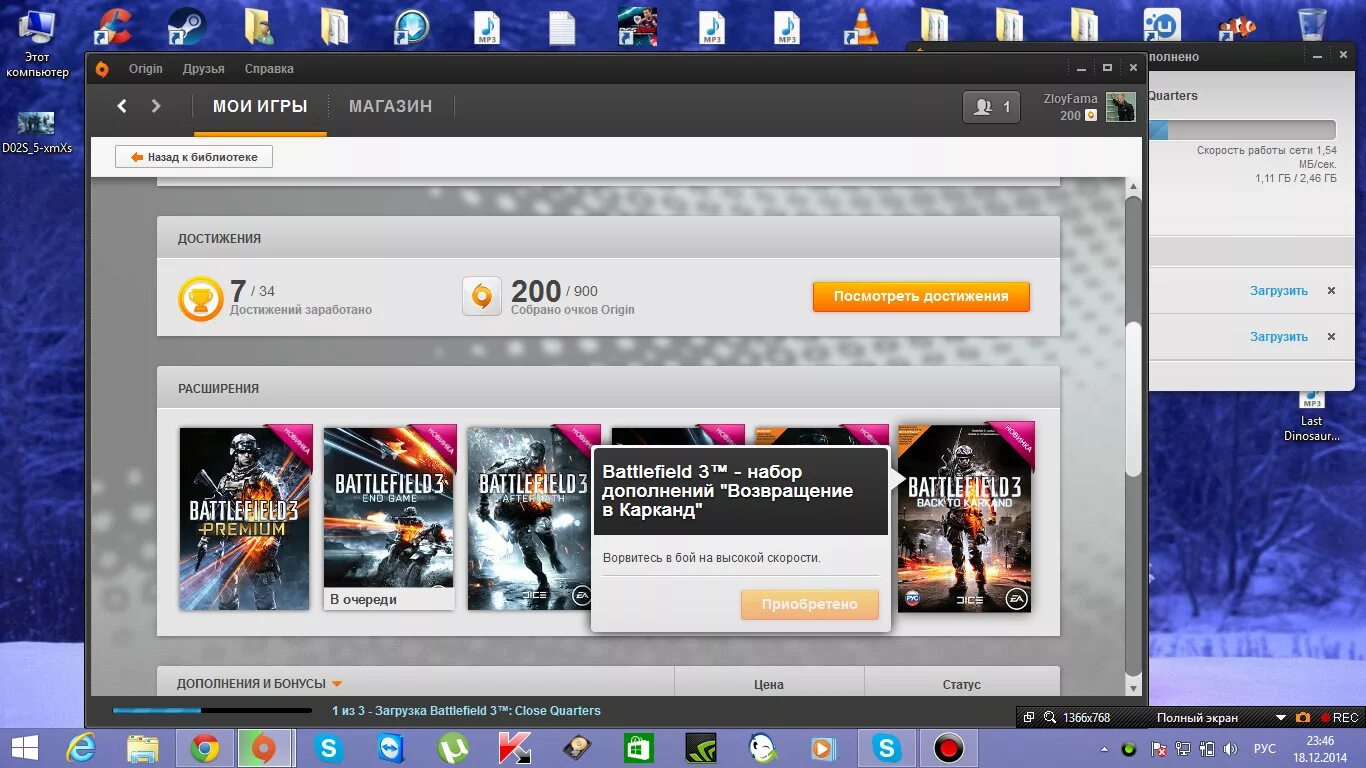The image size is (1366, 768).
Task: Click the progress bar in the download window
Action: click(1242, 130)
